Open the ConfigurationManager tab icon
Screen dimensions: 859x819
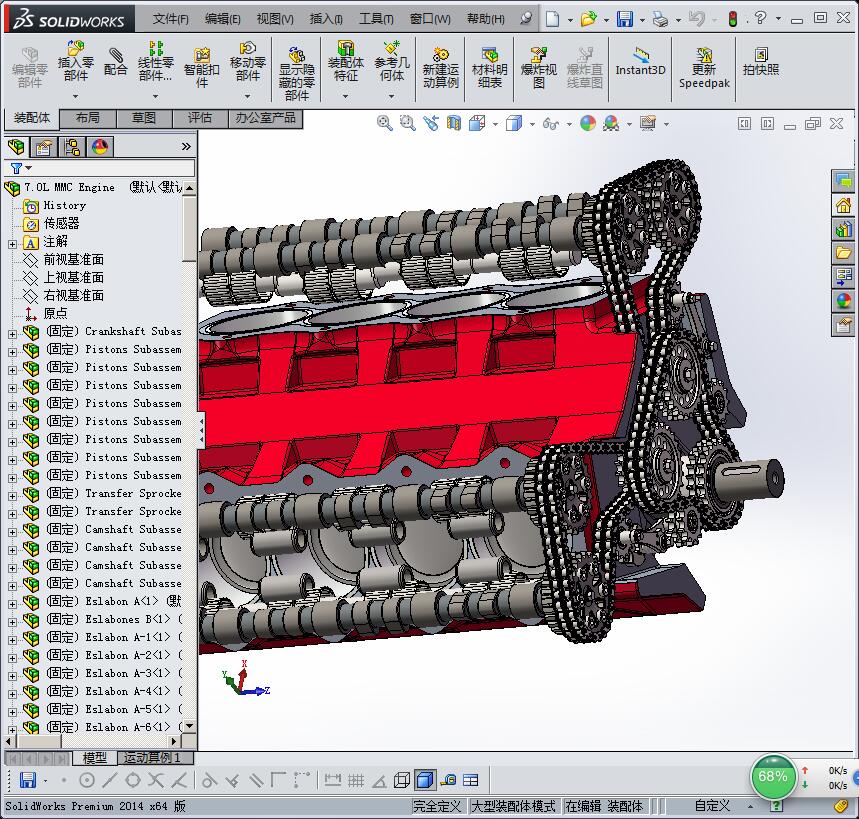click(71, 147)
